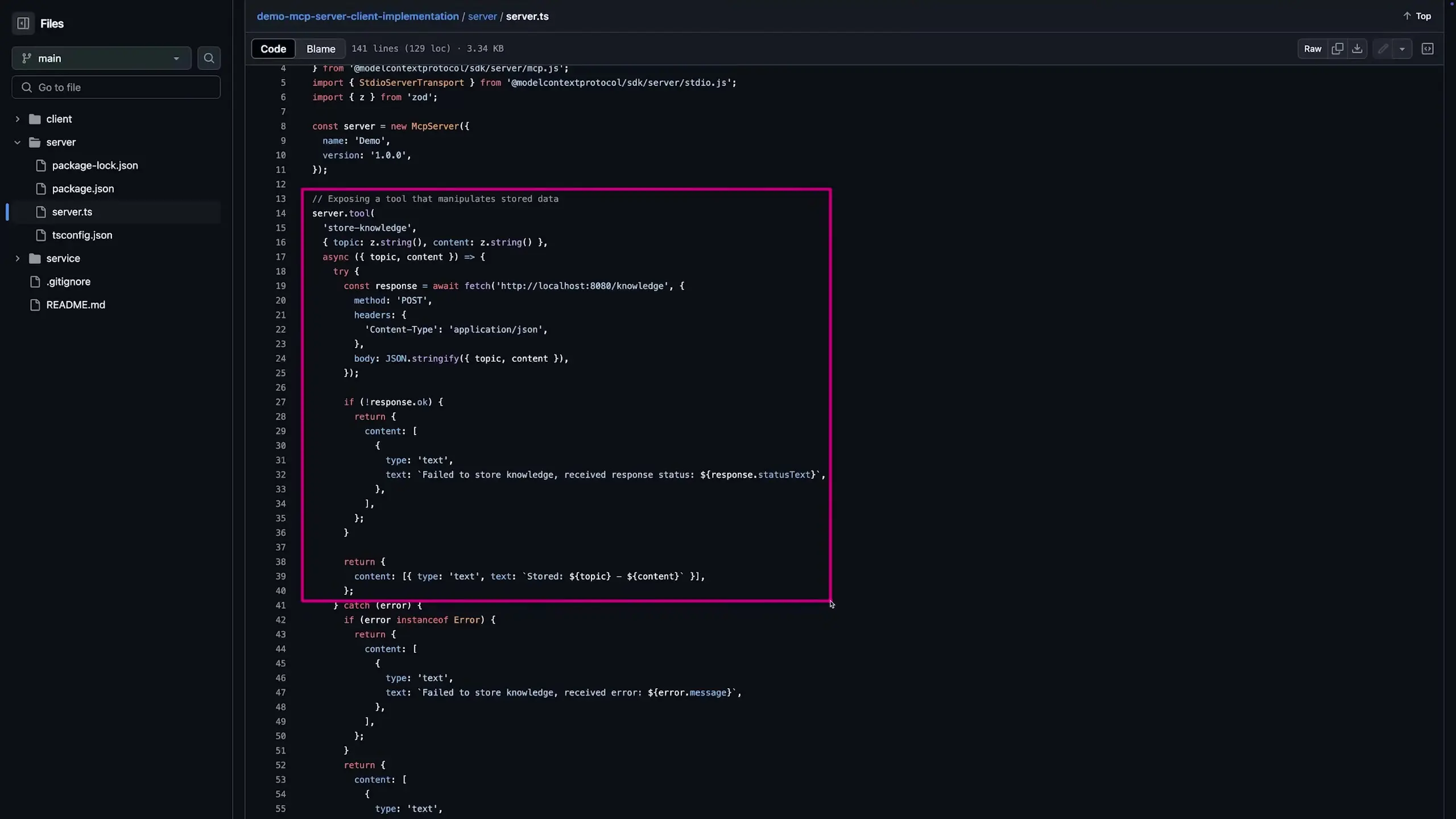Click the file icon beside package.json
Image resolution: width=1456 pixels, height=819 pixels.
41,189
